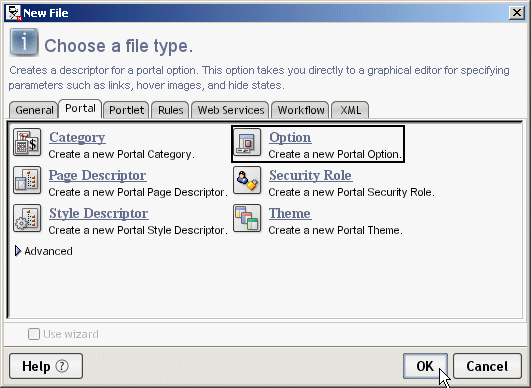Click 'Create a new Portal Page Descriptor.' text
531x388 pixels.
pyautogui.click(x=138, y=192)
